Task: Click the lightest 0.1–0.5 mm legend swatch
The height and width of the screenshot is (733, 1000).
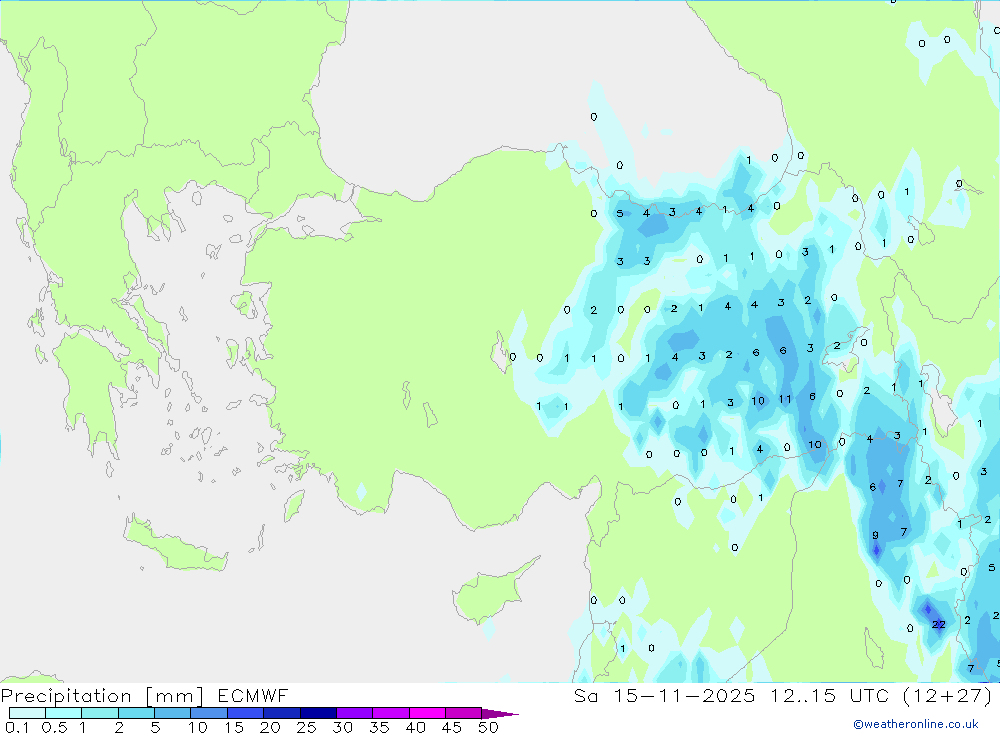Action: (27, 713)
